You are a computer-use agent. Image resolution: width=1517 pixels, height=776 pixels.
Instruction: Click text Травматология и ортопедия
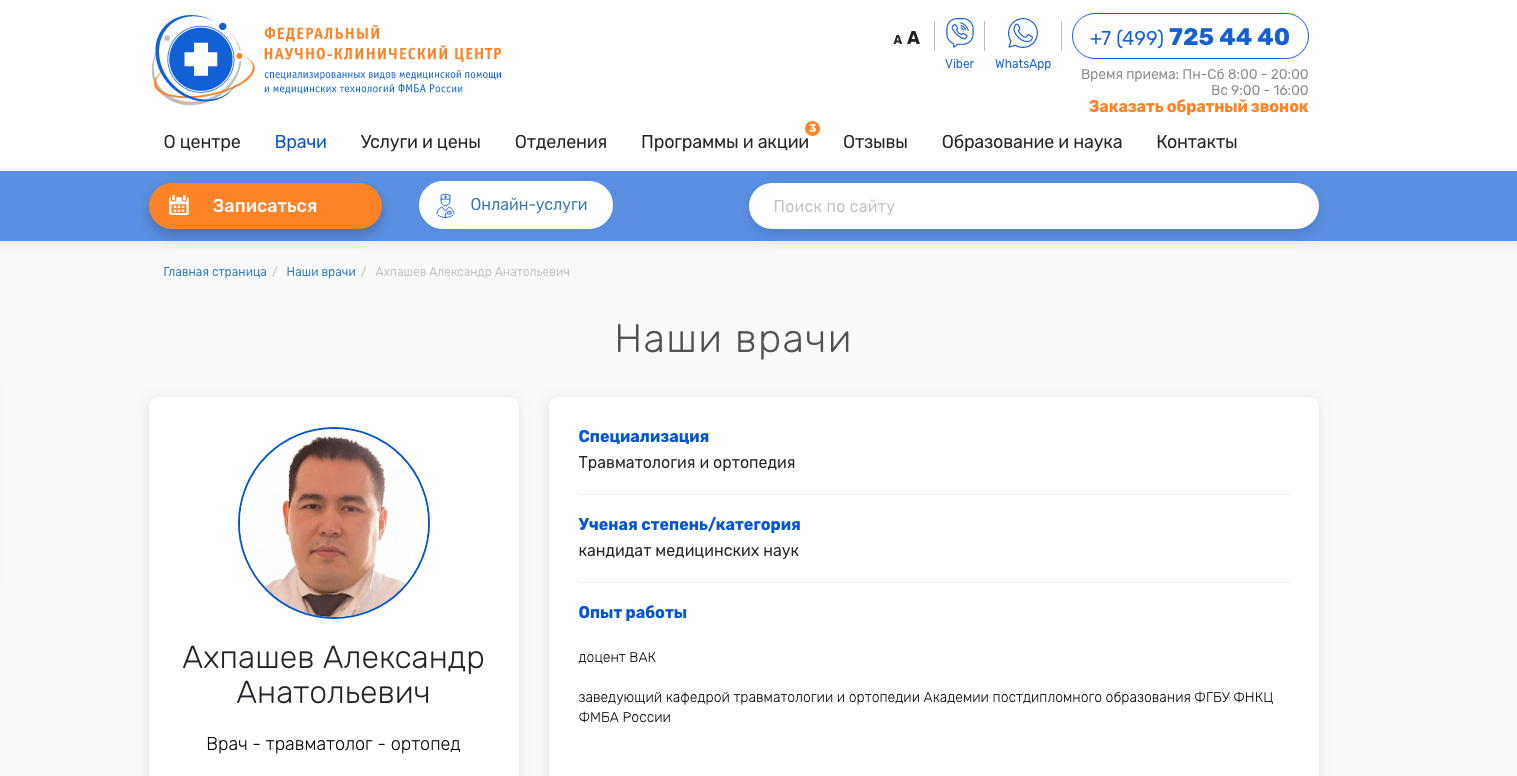pyautogui.click(x=687, y=463)
